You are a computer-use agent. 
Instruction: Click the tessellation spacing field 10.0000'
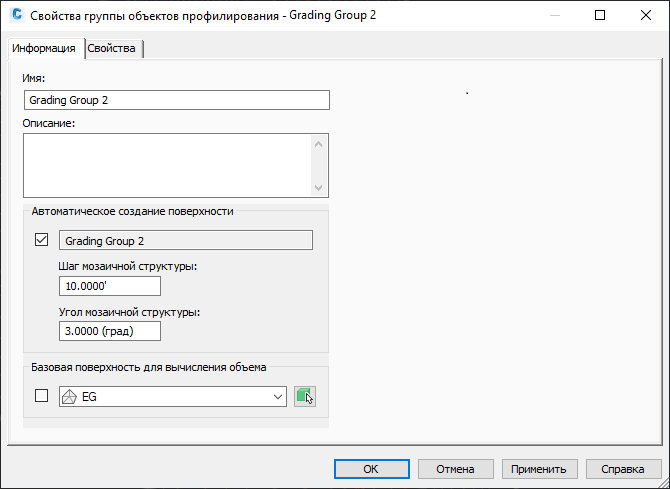coord(110,286)
